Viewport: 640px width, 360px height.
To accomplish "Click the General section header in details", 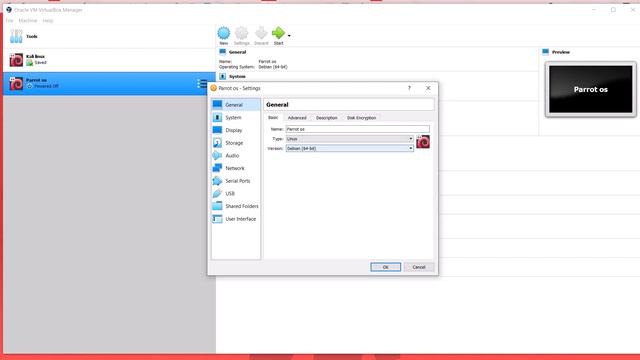I will tap(237, 52).
